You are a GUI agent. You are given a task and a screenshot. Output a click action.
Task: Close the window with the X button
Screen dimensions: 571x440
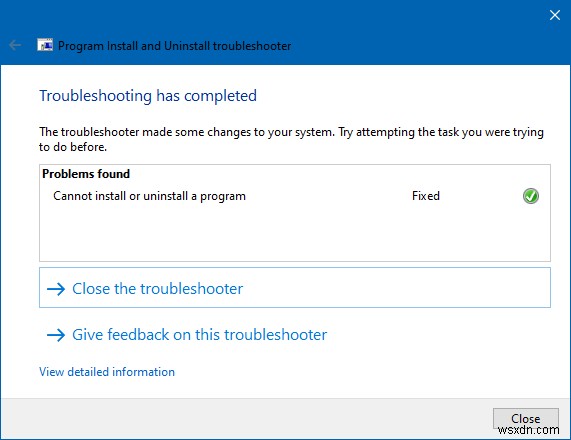pyautogui.click(x=555, y=15)
